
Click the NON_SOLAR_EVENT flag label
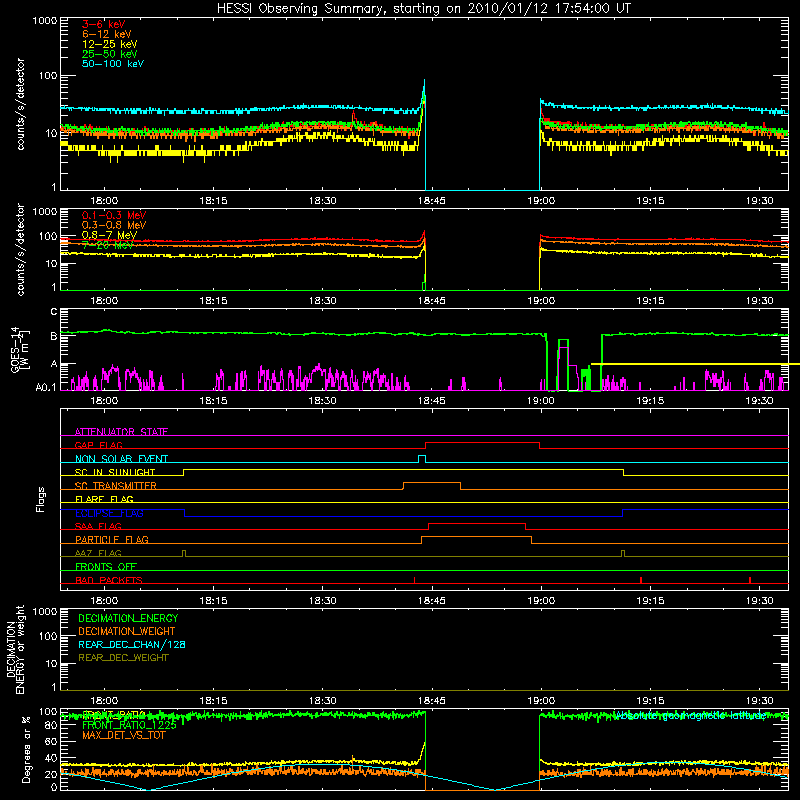tap(121, 459)
